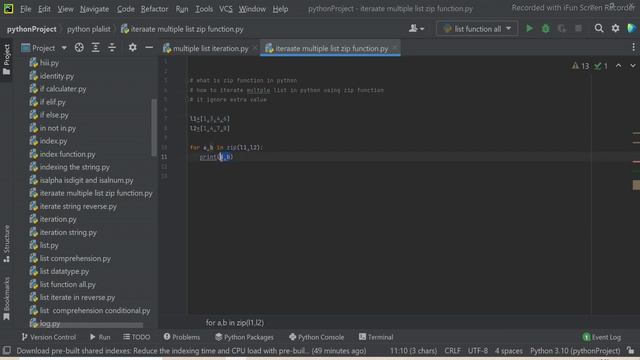This screenshot has height=360, width=640.
Task: Collapse all in Project panel
Action: pyautogui.click(x=111, y=48)
